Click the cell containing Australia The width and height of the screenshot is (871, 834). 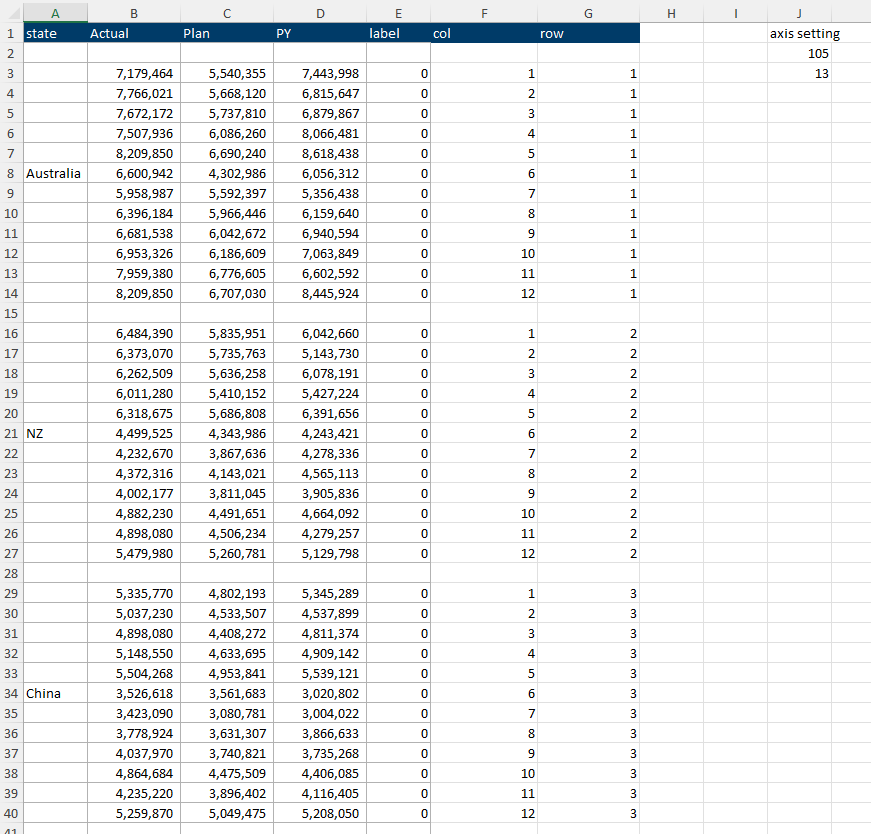point(53,173)
